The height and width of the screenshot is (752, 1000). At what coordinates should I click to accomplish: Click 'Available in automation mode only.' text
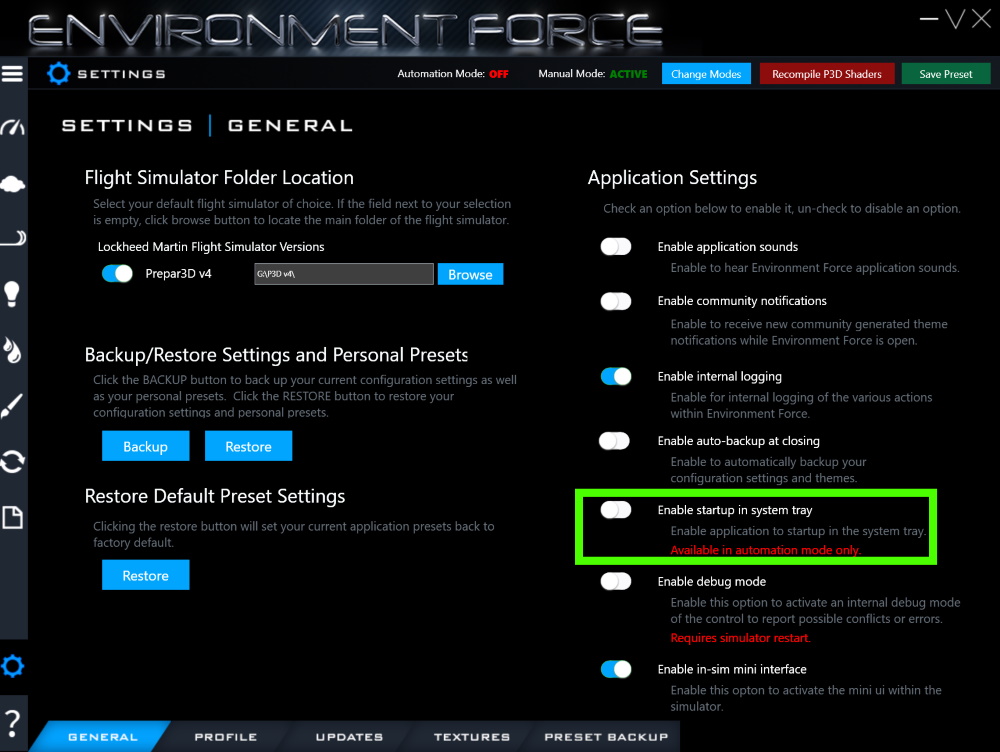click(765, 550)
